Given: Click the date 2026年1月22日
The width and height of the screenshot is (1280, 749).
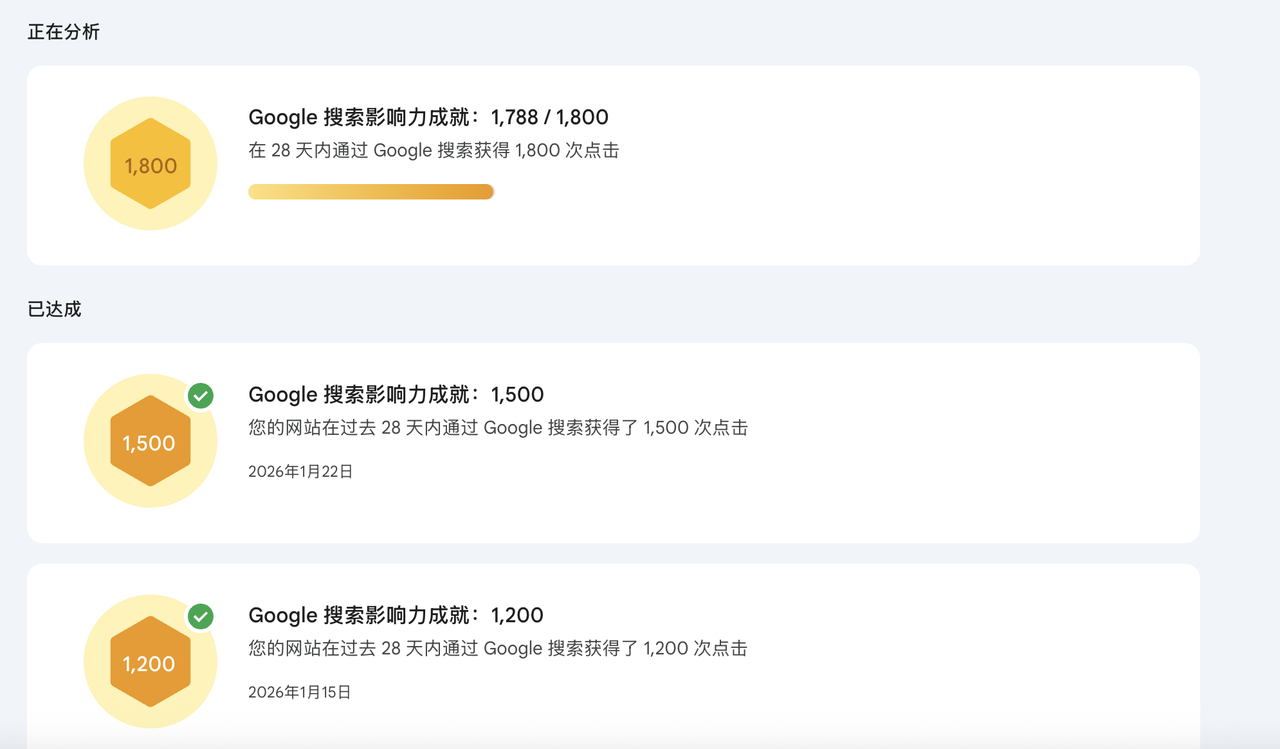Looking at the screenshot, I should click(300, 471).
